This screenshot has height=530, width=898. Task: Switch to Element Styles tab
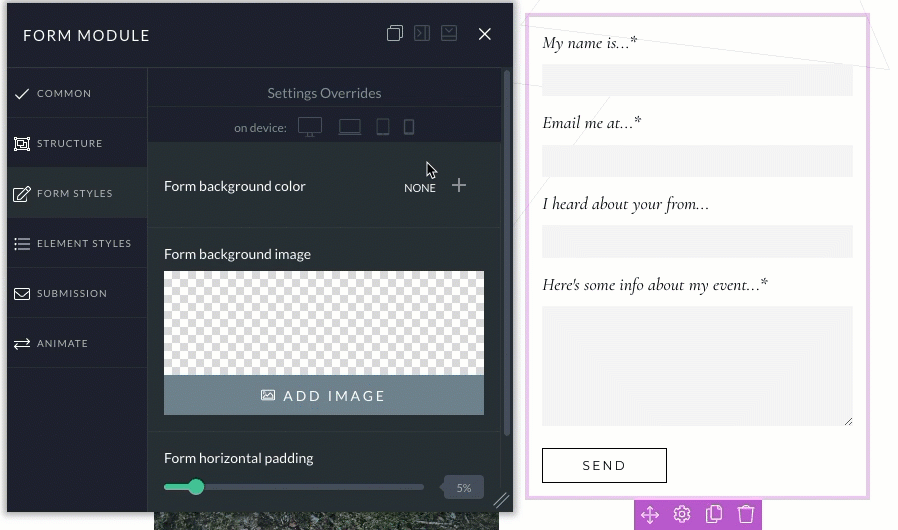77,244
